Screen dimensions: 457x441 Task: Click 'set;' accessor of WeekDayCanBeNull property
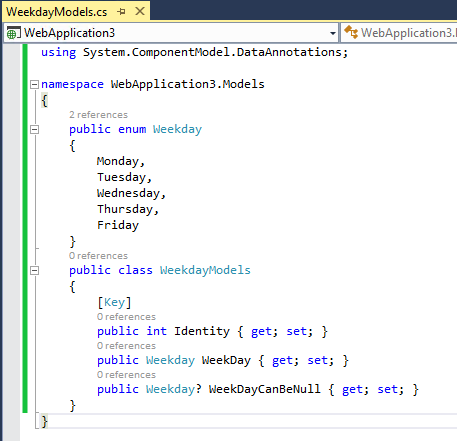390,390
